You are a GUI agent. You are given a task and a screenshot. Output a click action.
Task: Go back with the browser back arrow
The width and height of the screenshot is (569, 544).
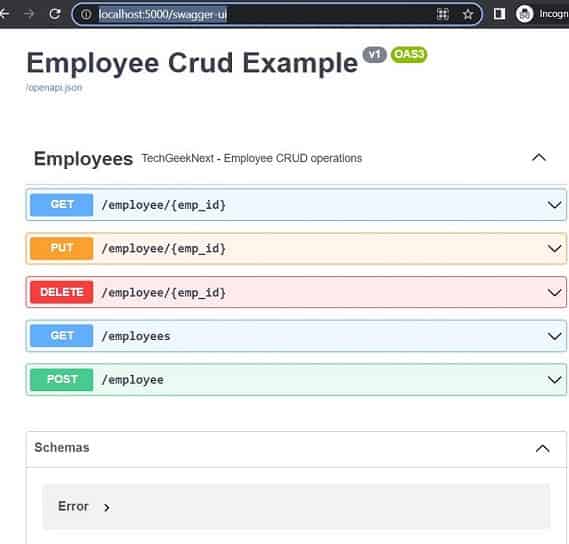pyautogui.click(x=5, y=14)
